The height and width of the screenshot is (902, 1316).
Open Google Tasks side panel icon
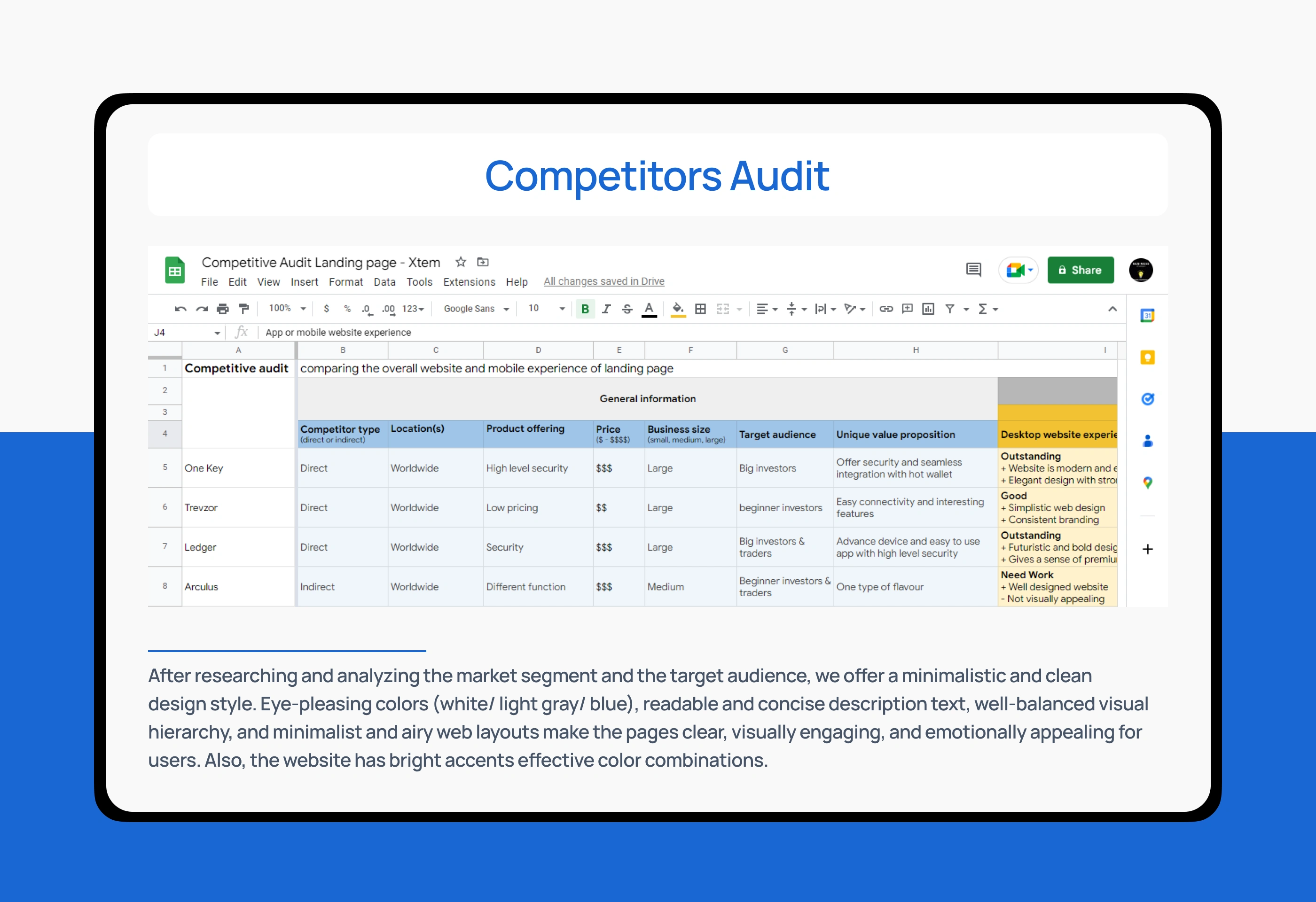pyautogui.click(x=1147, y=399)
